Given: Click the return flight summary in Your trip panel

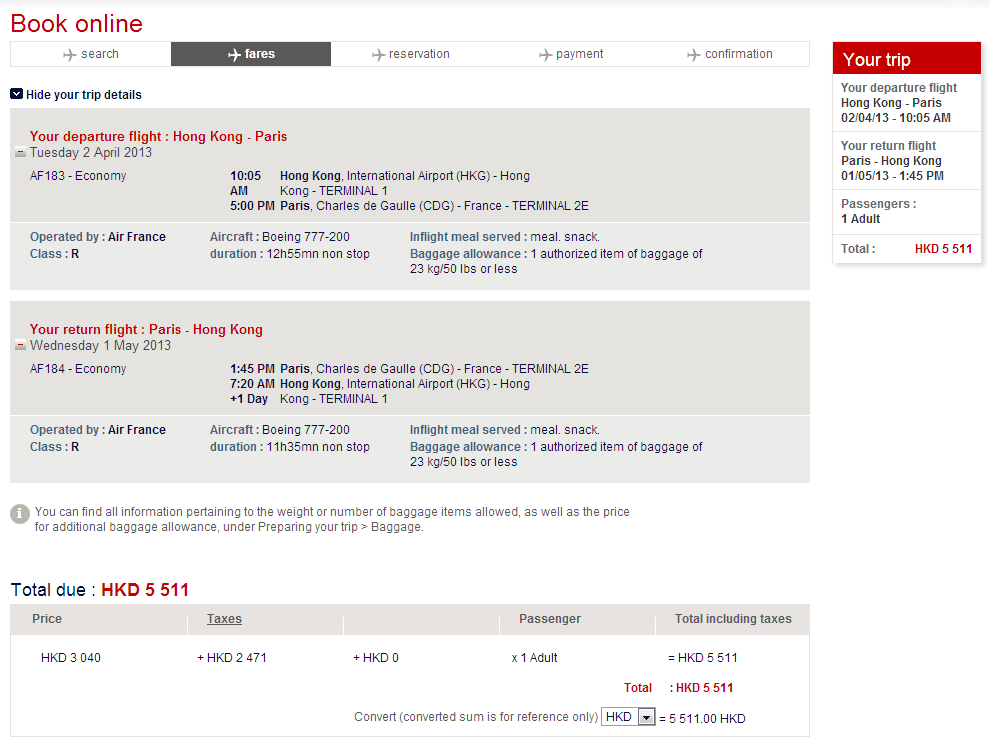Looking at the screenshot, I should click(x=892, y=161).
